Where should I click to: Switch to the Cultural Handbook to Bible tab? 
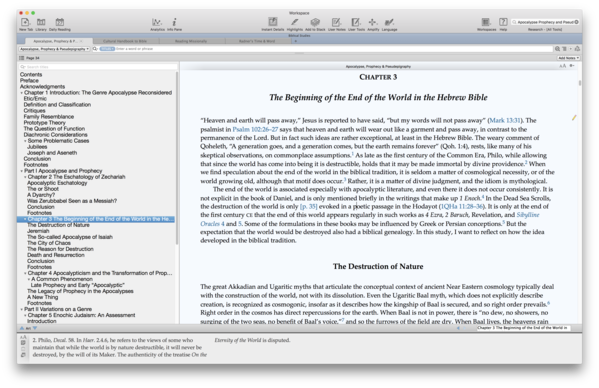point(125,41)
